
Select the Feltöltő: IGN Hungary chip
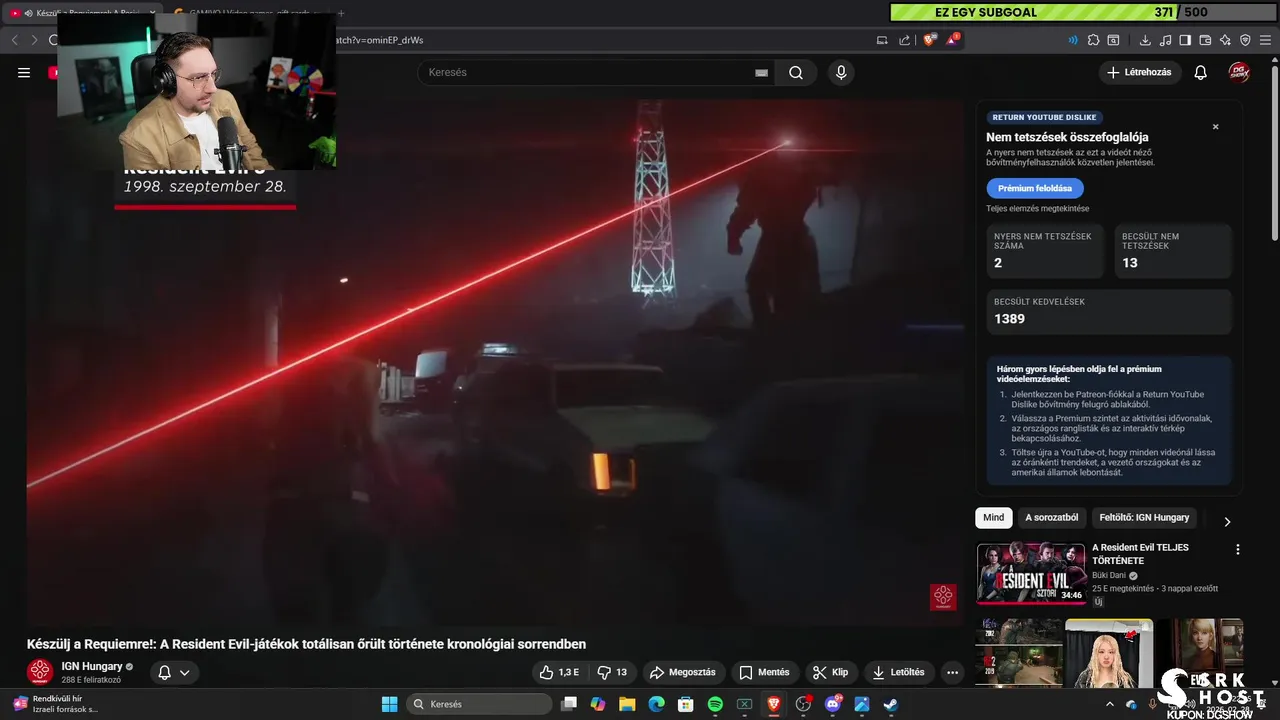click(x=1144, y=518)
